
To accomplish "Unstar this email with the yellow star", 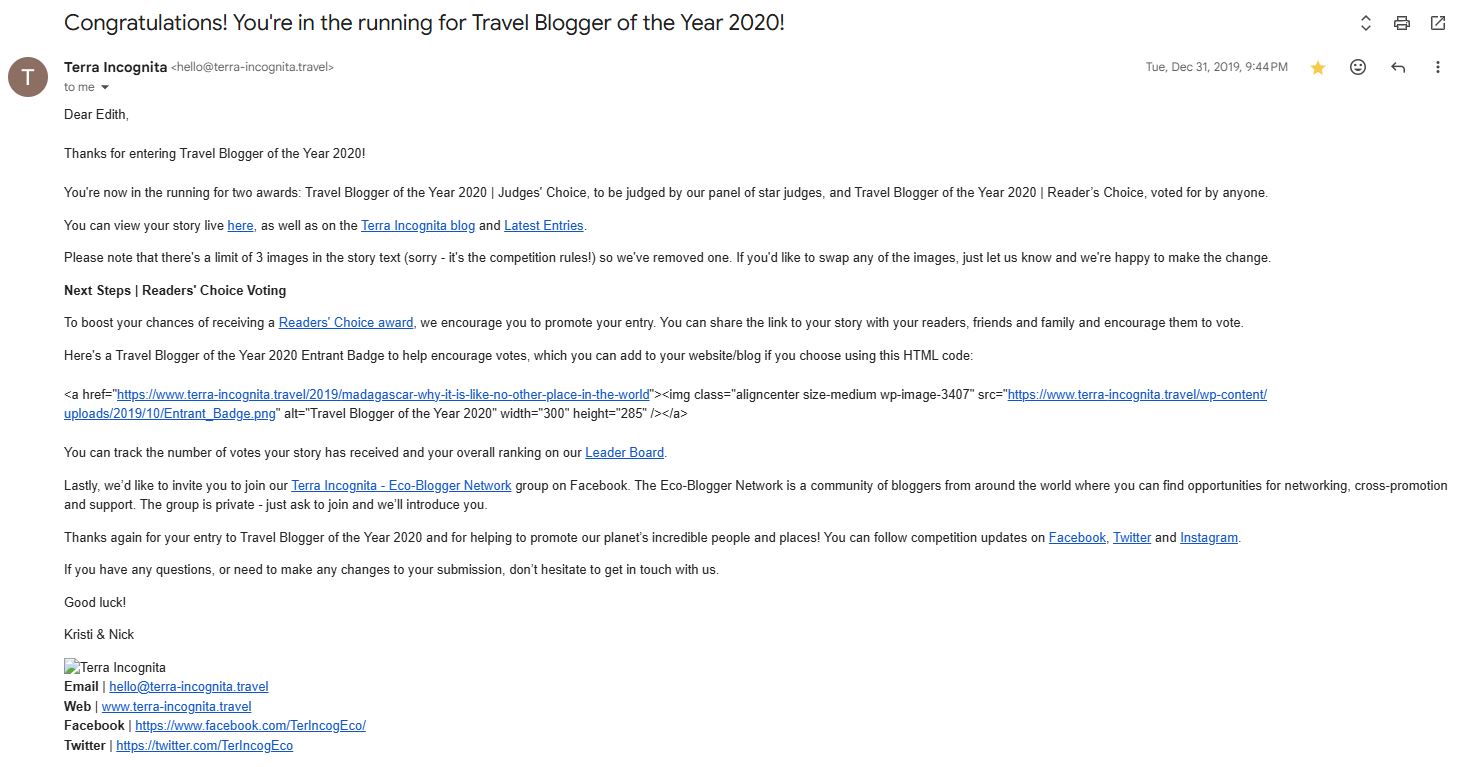I will (x=1318, y=68).
